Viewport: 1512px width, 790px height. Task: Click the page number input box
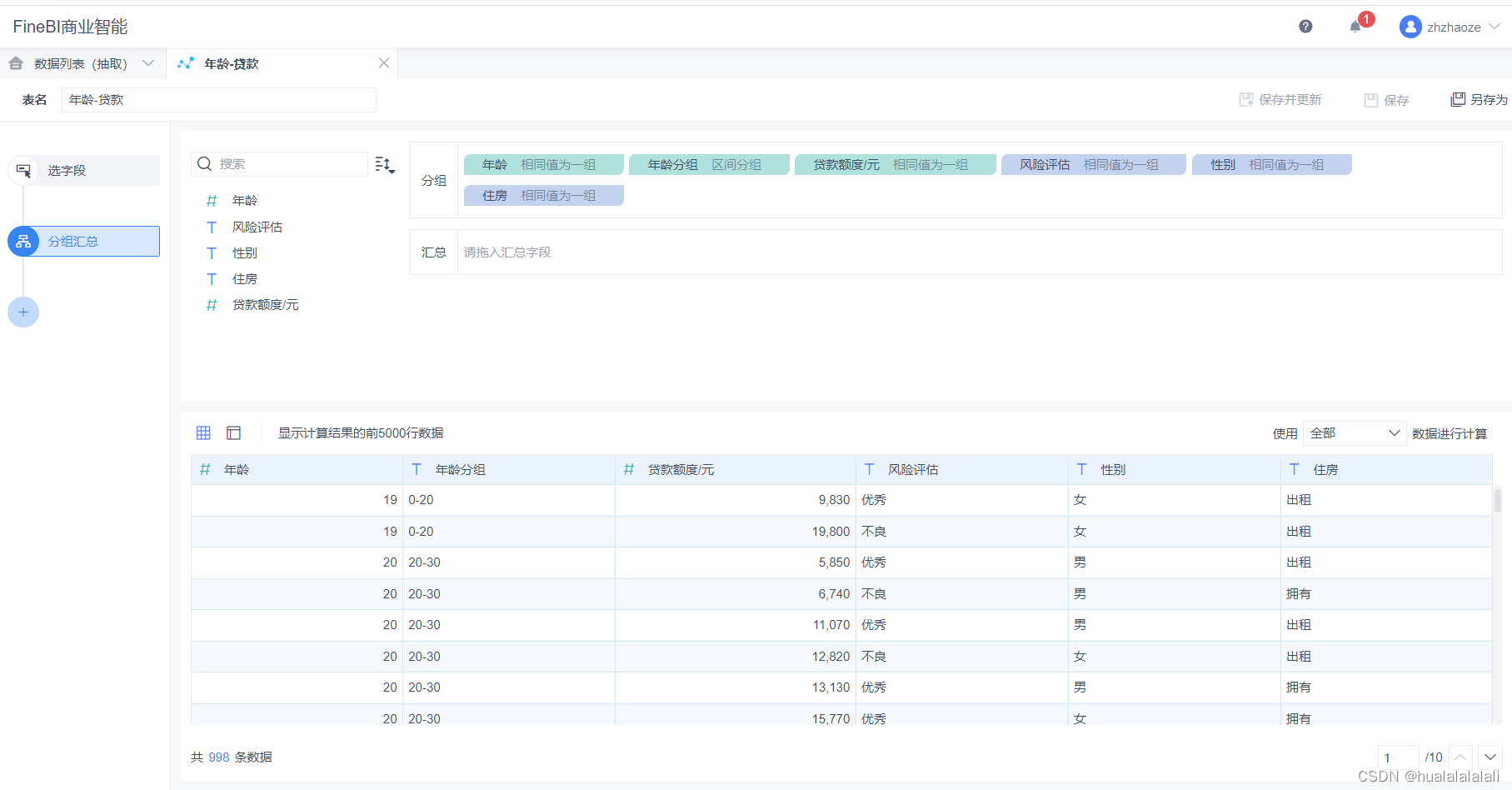tap(1399, 757)
